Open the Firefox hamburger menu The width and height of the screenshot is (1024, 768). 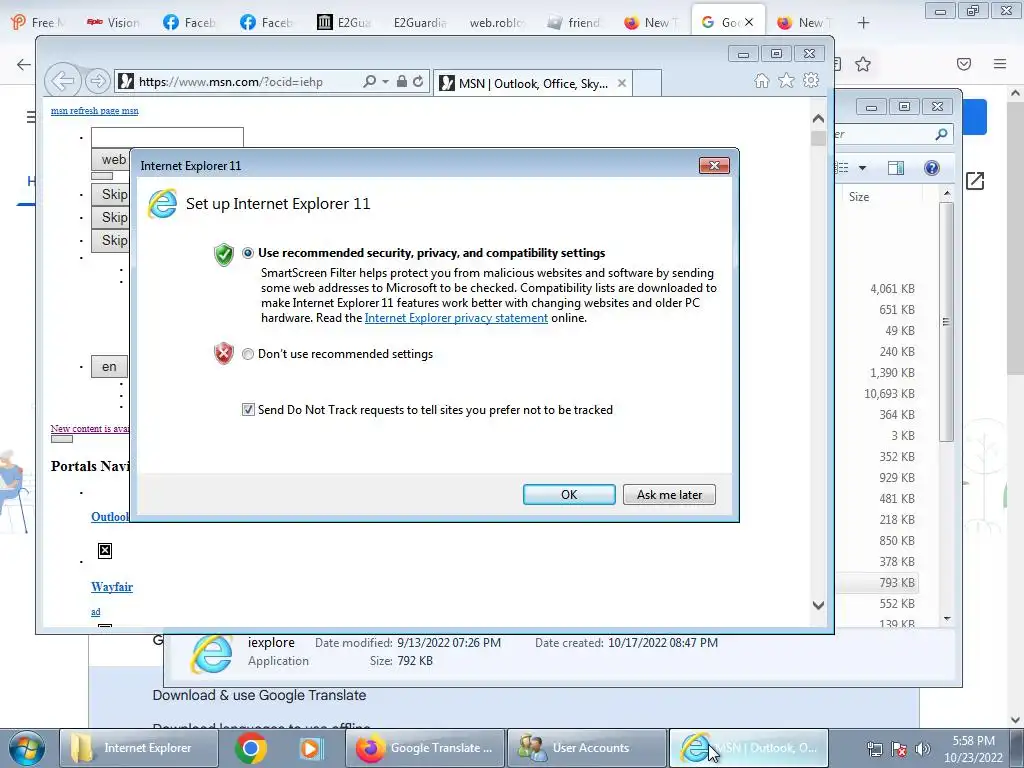(x=999, y=64)
